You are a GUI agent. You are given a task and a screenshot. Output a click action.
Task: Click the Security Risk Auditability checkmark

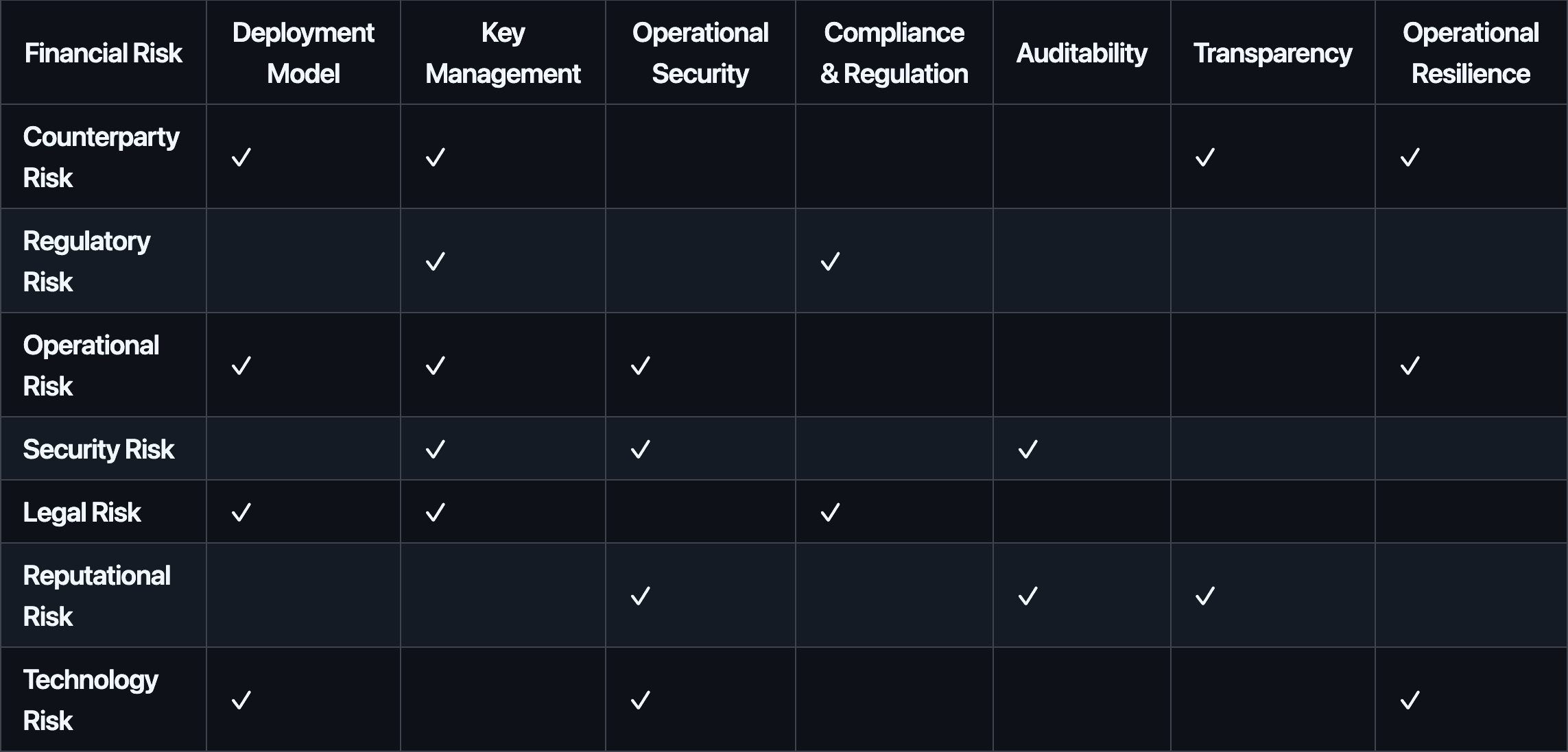click(1027, 450)
